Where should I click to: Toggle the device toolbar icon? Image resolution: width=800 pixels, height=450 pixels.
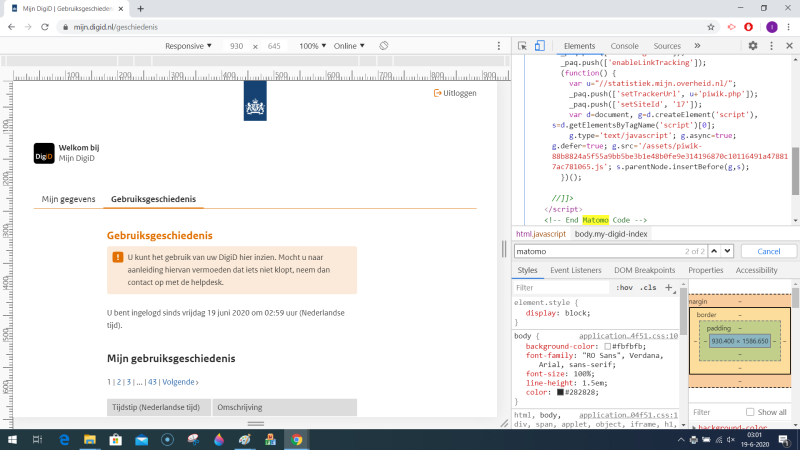pyautogui.click(x=540, y=46)
